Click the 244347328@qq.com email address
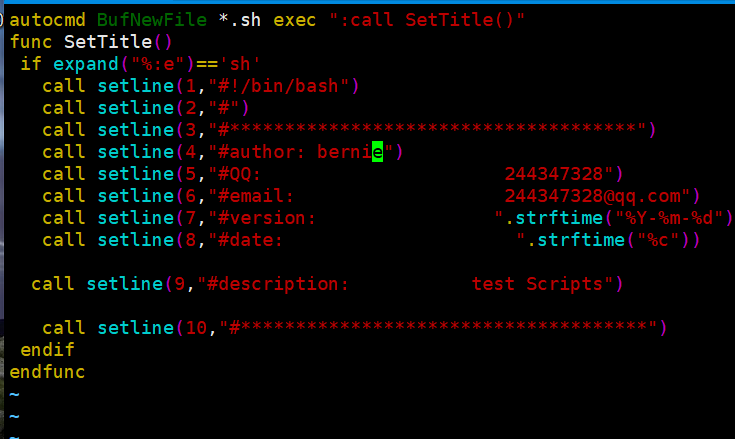Viewport: 735px width, 439px height. pyautogui.click(x=596, y=196)
